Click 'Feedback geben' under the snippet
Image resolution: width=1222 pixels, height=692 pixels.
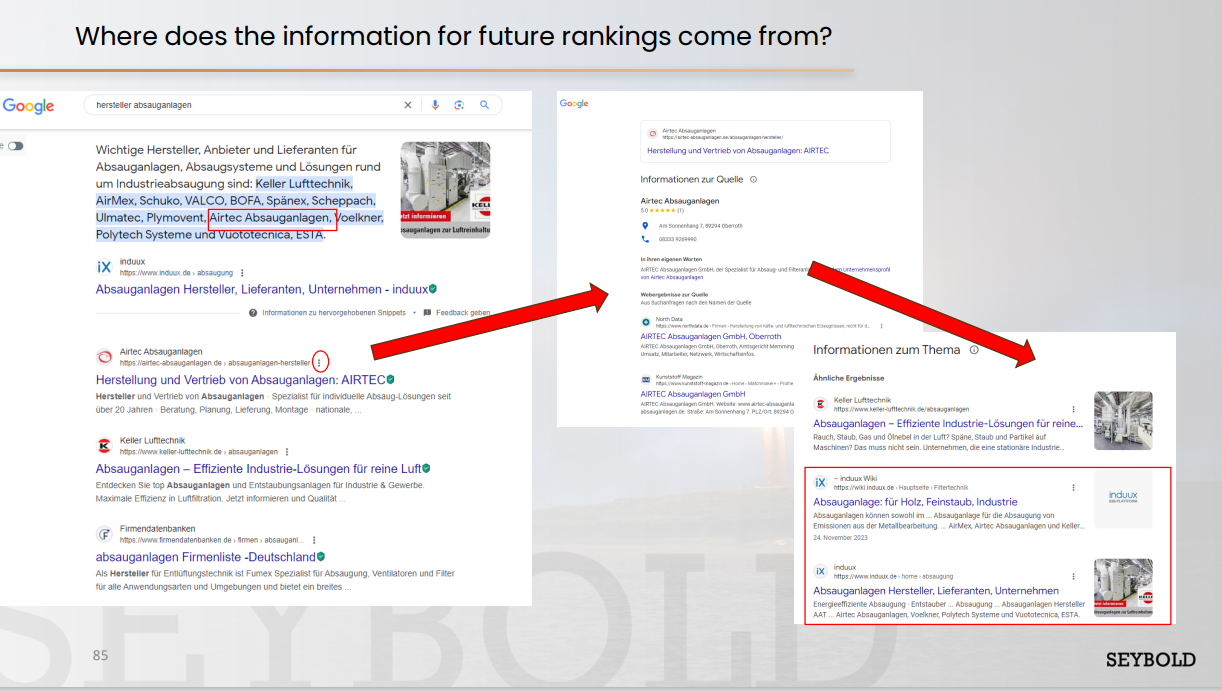tap(463, 313)
